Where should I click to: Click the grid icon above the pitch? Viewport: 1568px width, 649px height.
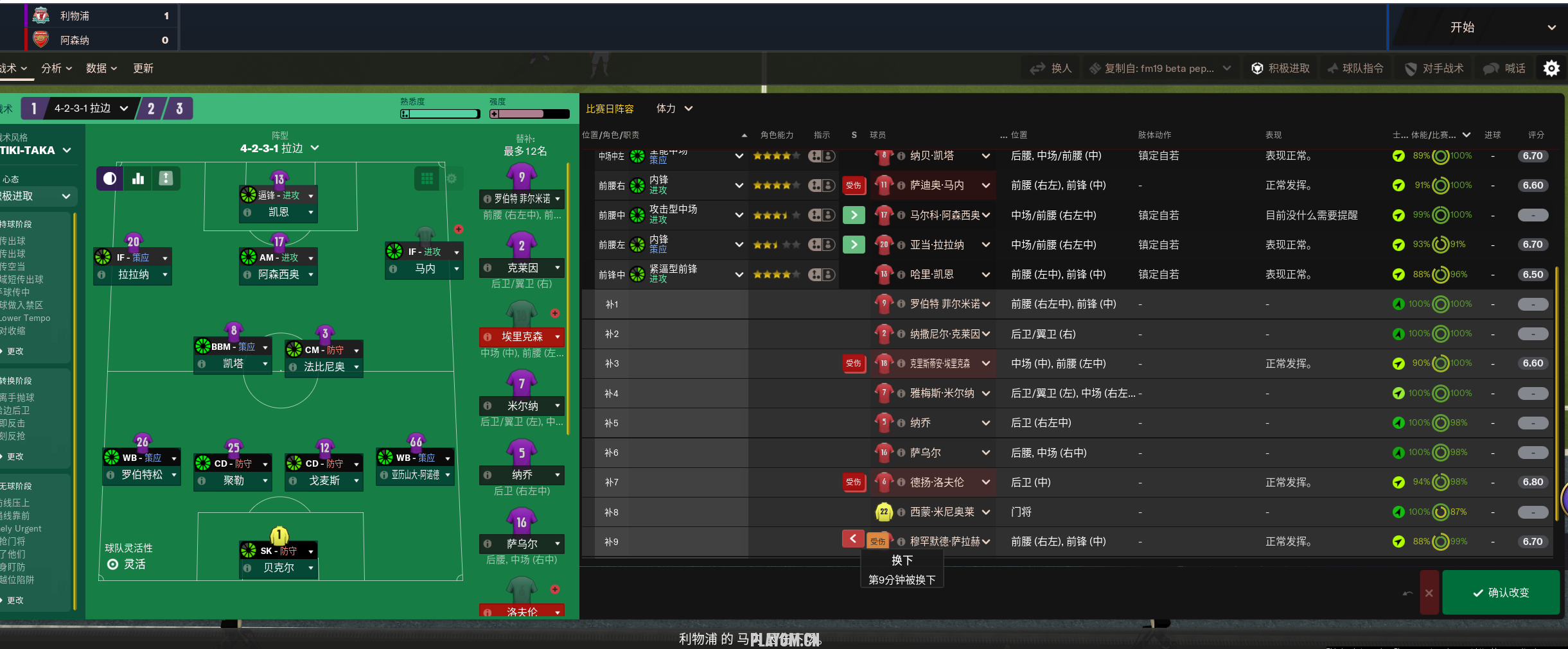tap(427, 178)
